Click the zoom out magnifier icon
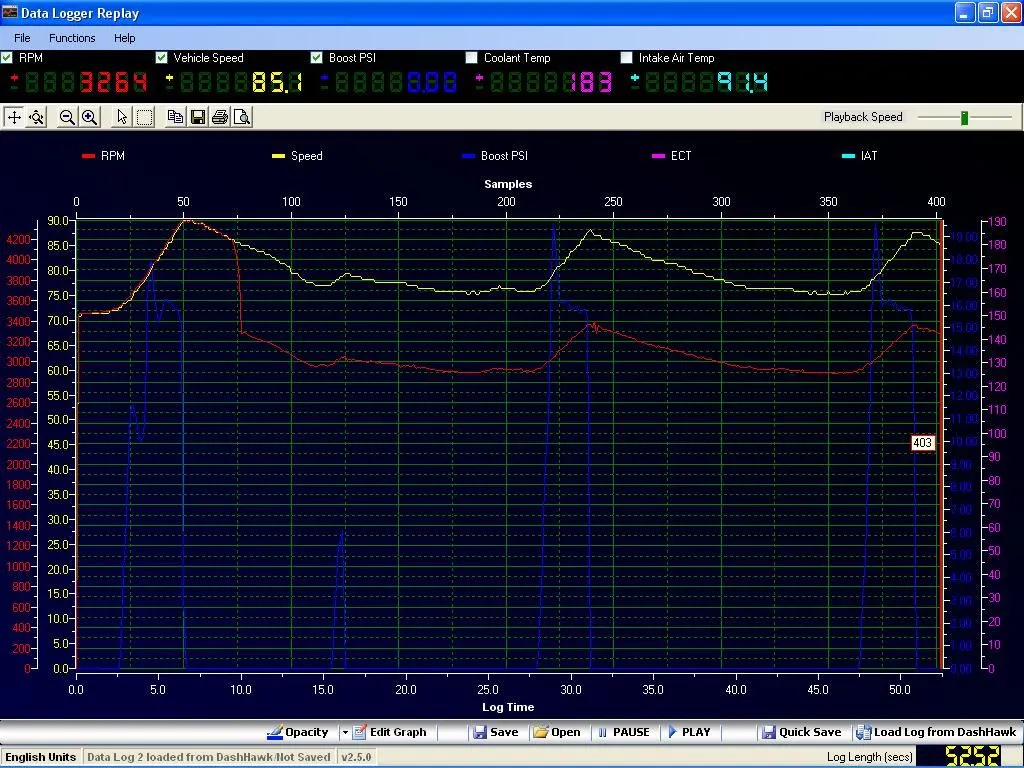The height and width of the screenshot is (768, 1024). (67, 117)
